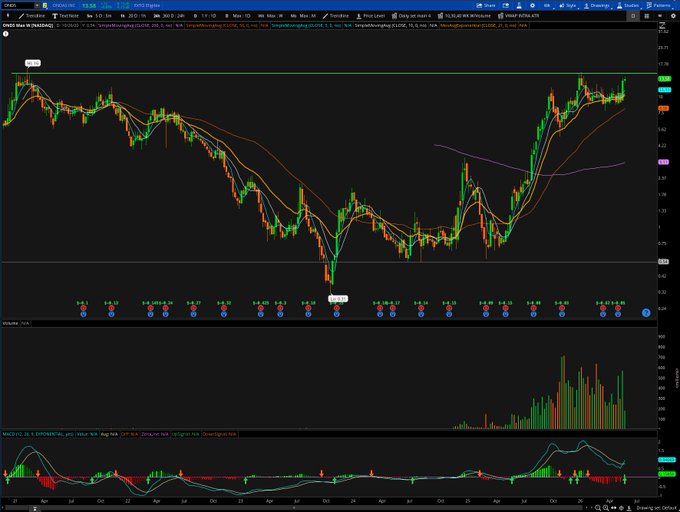Open toolbar settings gear icon
Image resolution: width=680 pixels, height=512 pixels.
coord(673,16)
